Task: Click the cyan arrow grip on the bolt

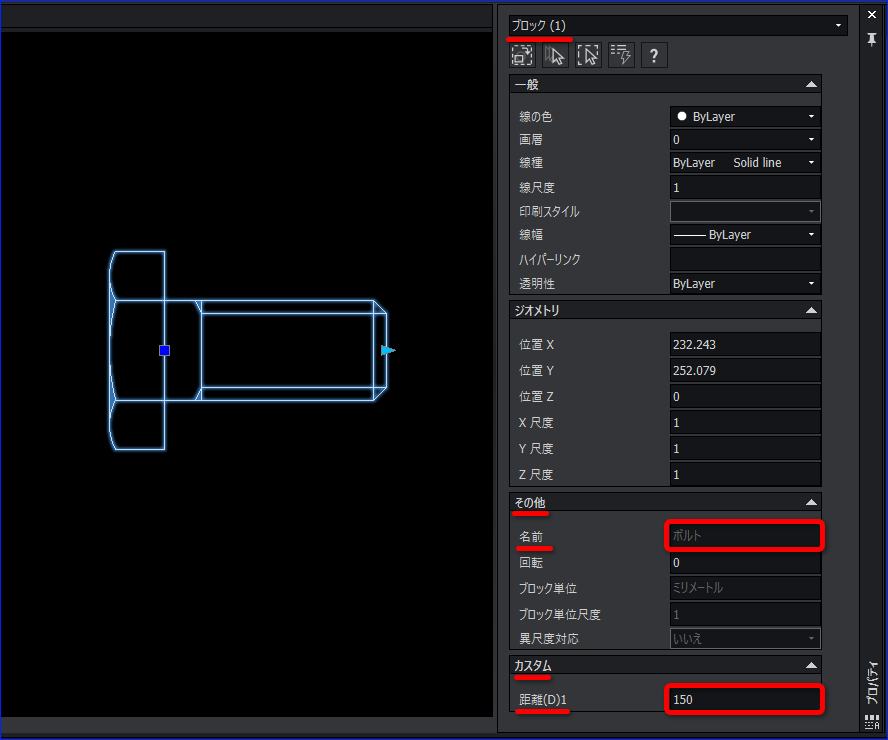Action: (x=388, y=350)
